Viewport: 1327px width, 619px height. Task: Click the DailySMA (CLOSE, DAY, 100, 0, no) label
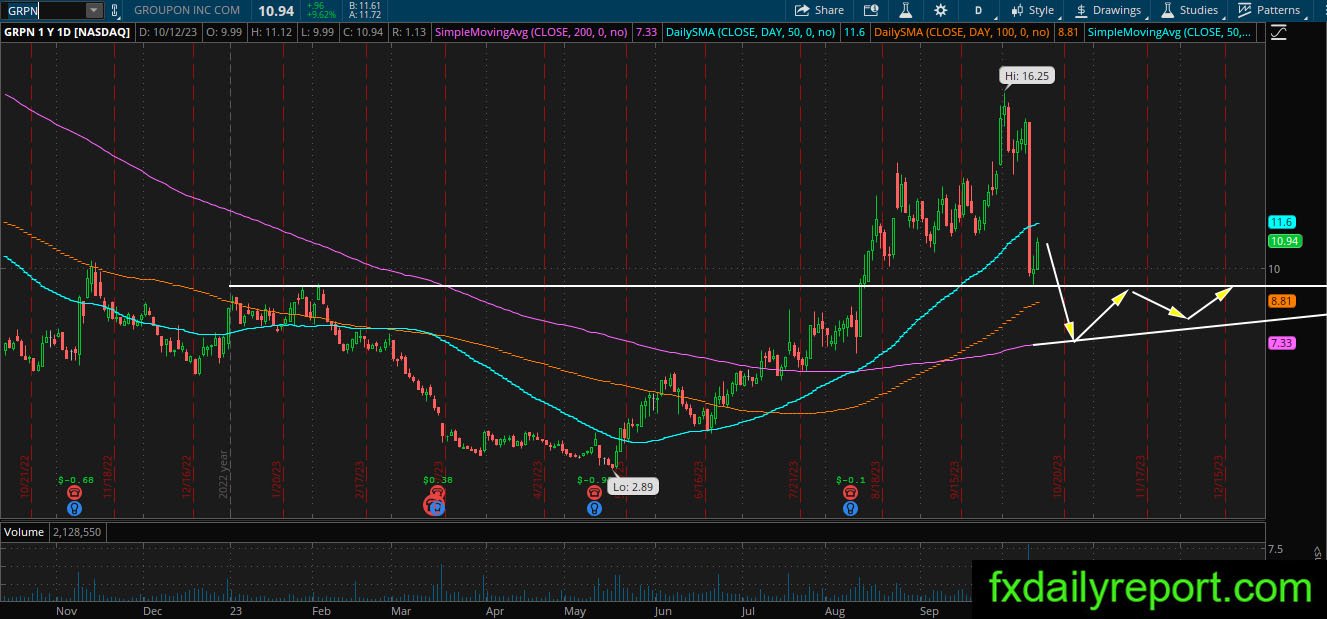pyautogui.click(x=962, y=32)
